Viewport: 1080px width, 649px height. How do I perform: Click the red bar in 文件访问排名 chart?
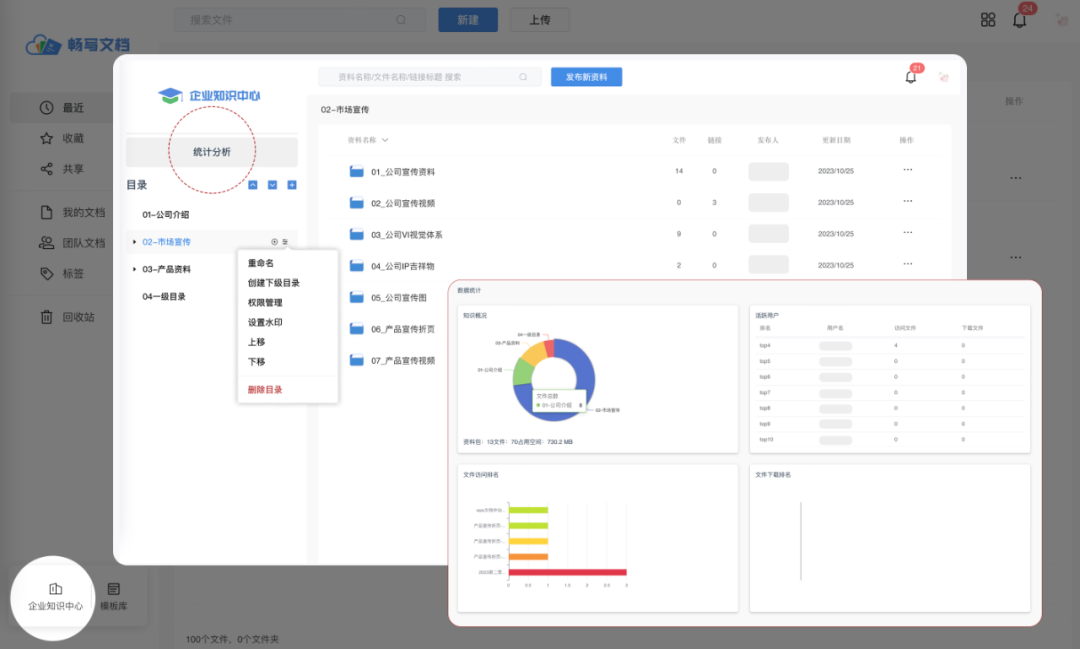(568, 572)
